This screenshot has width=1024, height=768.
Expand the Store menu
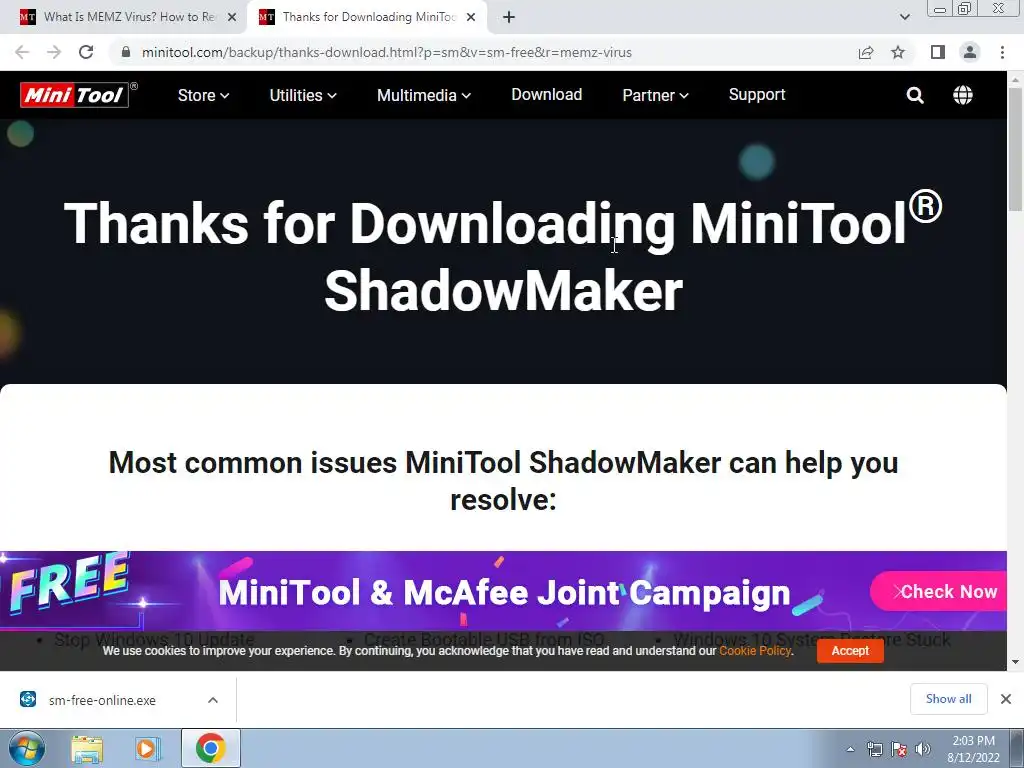[x=203, y=95]
